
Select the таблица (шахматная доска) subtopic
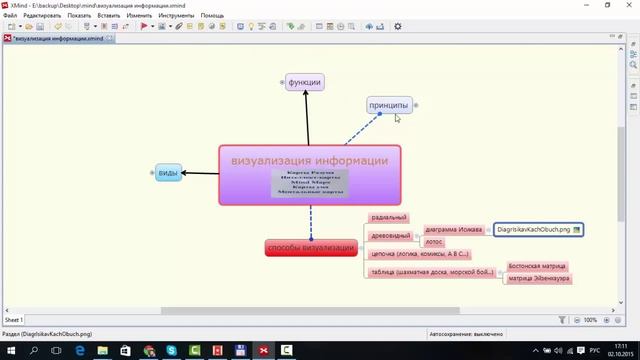pyautogui.click(x=432, y=272)
